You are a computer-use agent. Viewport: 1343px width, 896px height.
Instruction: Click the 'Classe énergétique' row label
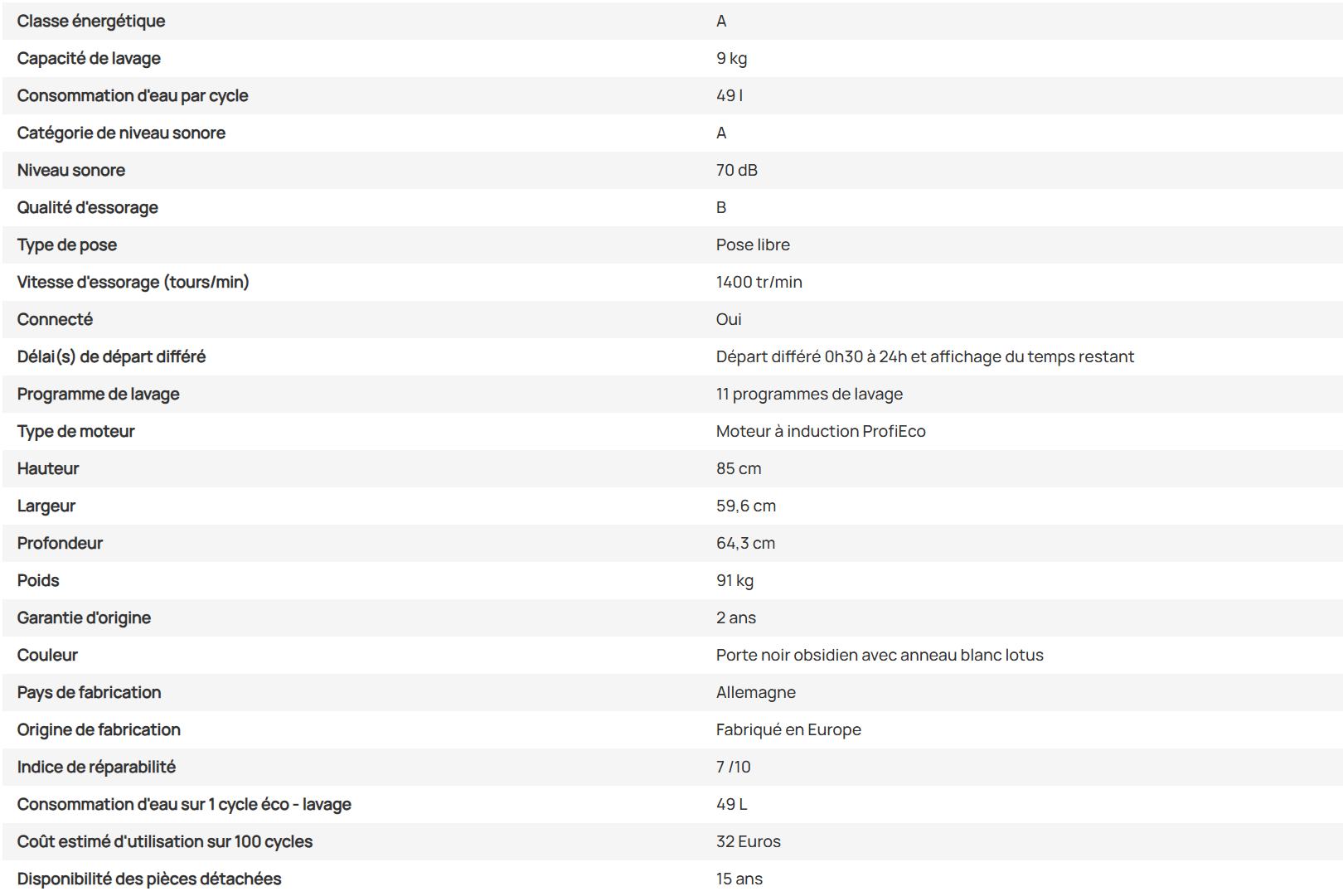coord(91,22)
